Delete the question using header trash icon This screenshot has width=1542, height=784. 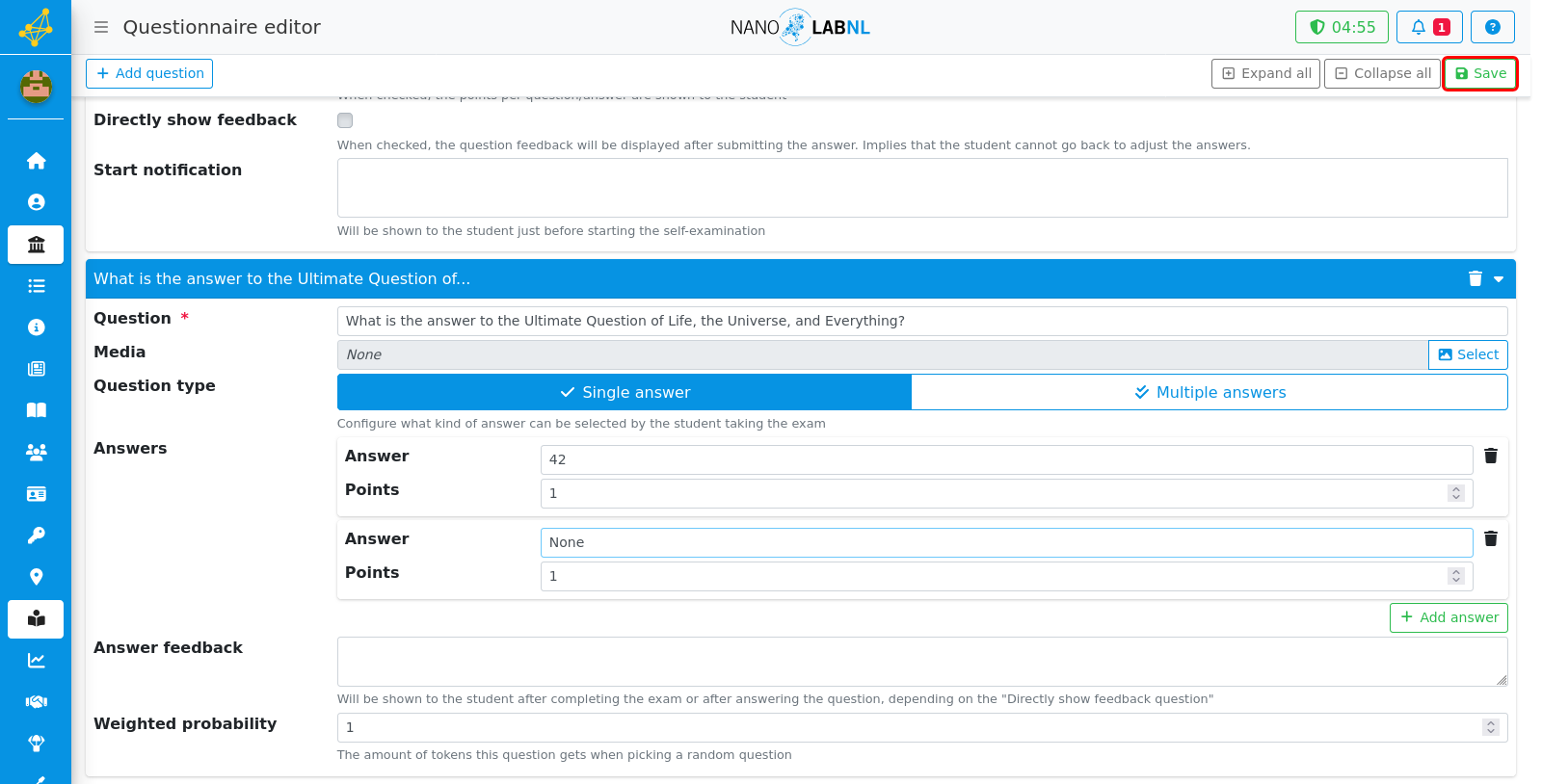(x=1475, y=278)
